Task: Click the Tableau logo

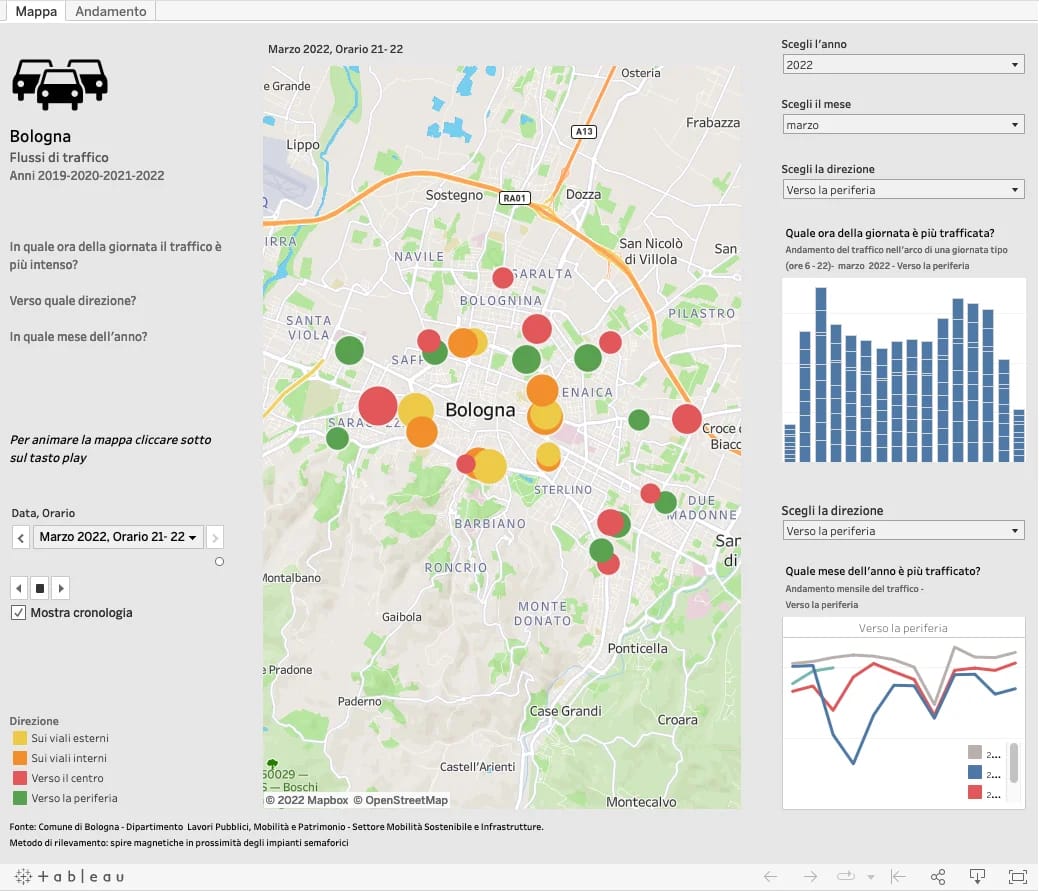Action: tap(69, 877)
